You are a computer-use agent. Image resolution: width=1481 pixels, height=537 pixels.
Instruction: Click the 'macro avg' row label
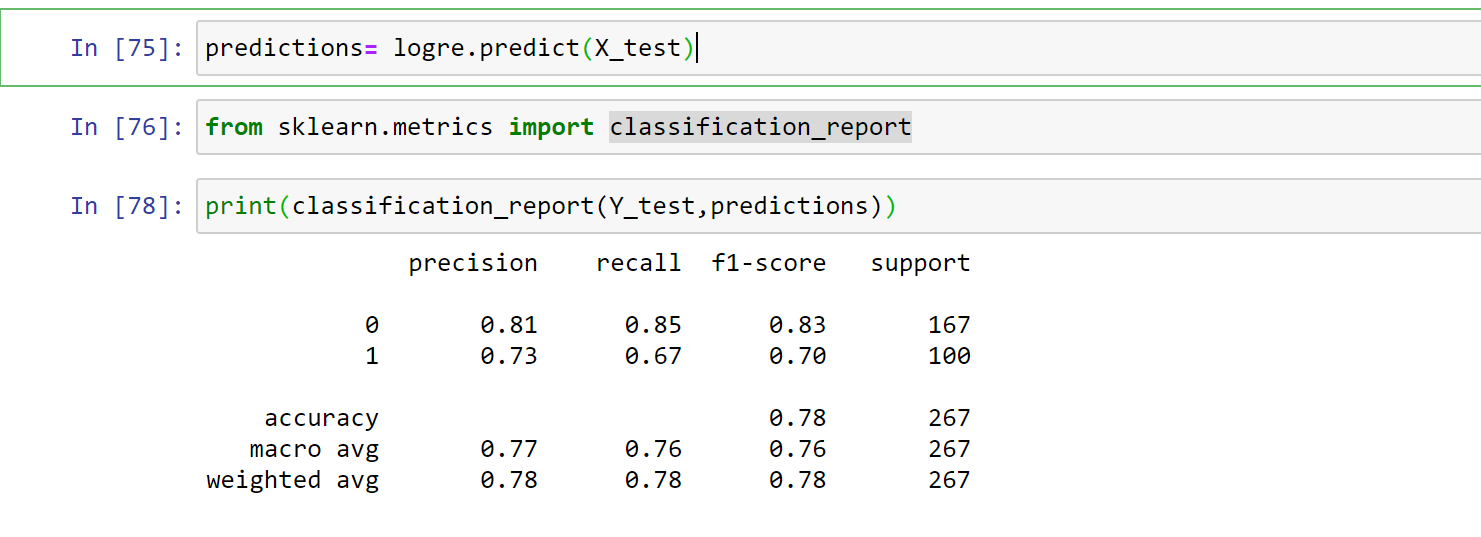pyautogui.click(x=314, y=449)
